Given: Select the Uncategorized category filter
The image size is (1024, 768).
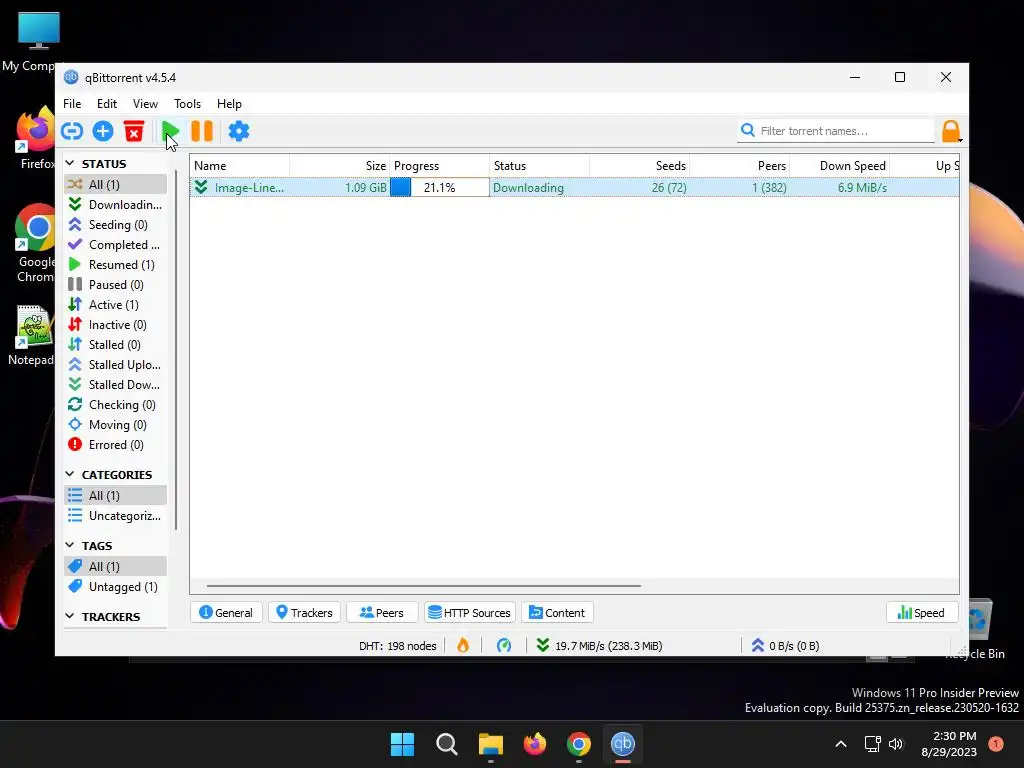Looking at the screenshot, I should pos(116,516).
